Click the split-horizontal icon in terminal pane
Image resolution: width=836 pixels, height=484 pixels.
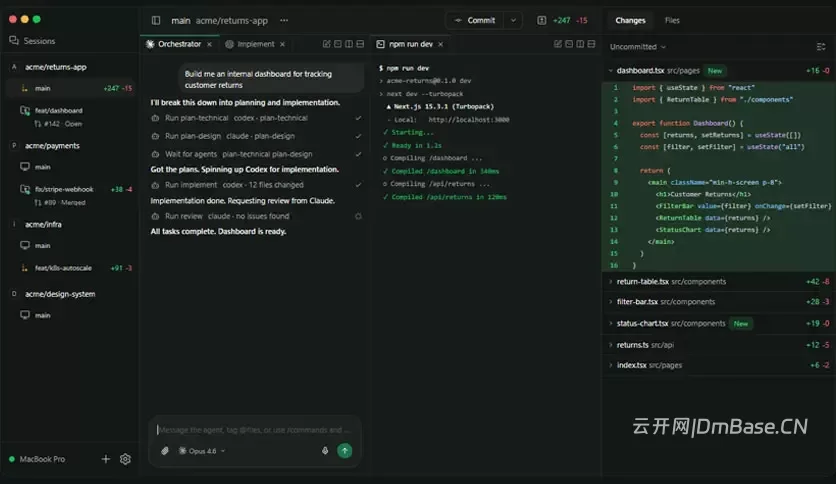point(591,44)
